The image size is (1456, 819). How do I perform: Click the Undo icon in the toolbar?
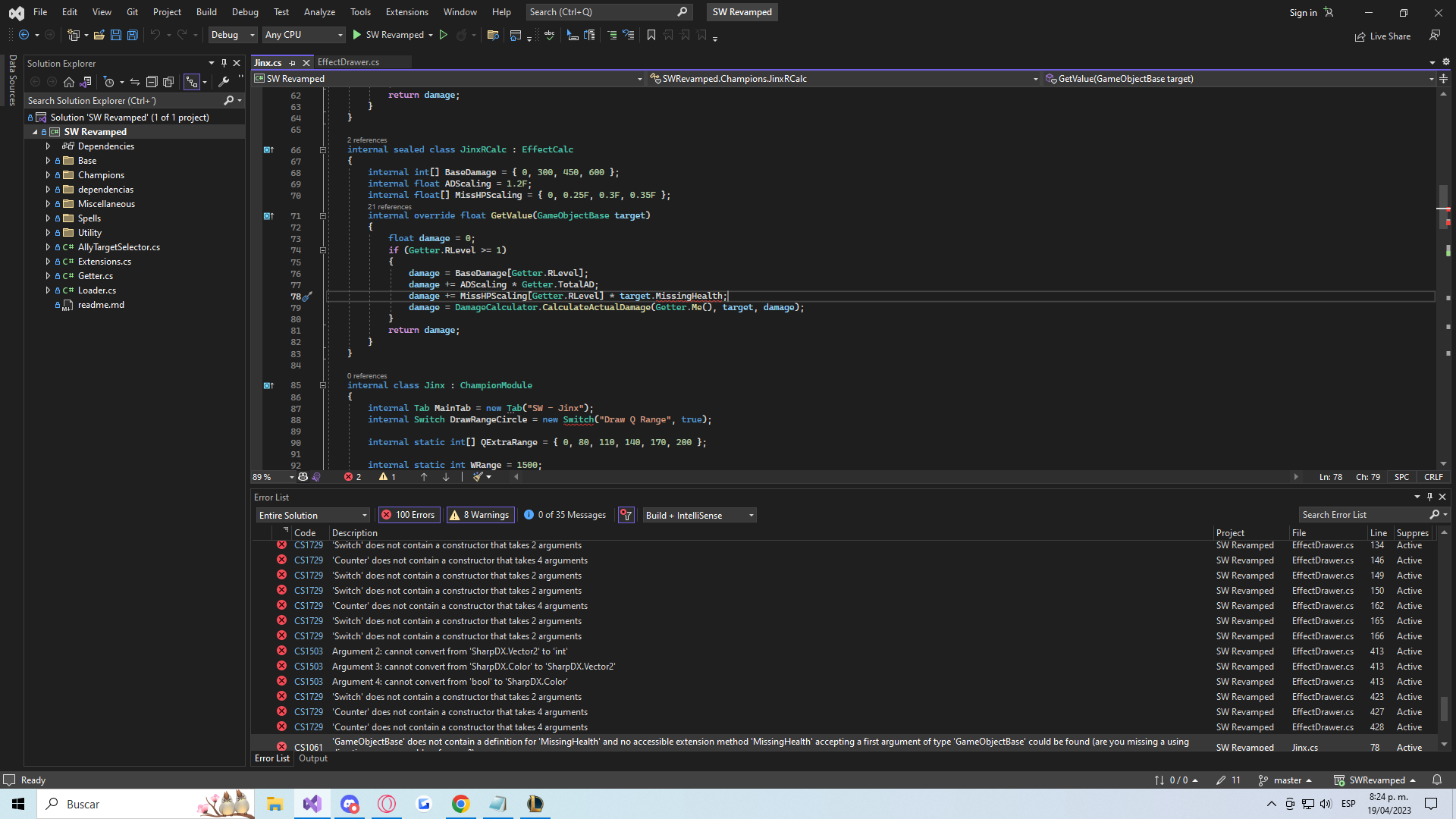pos(155,35)
